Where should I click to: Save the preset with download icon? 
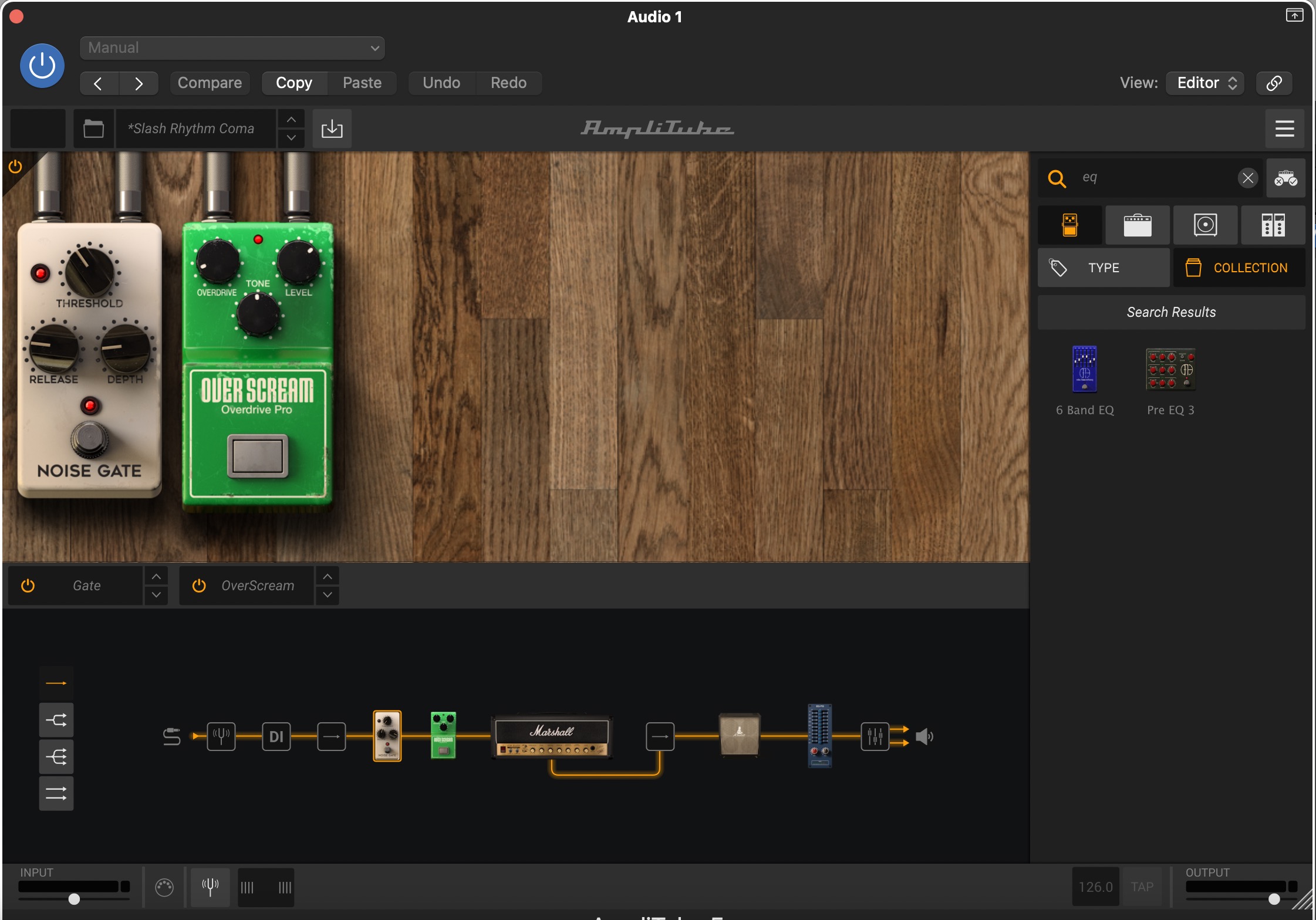pyautogui.click(x=332, y=128)
